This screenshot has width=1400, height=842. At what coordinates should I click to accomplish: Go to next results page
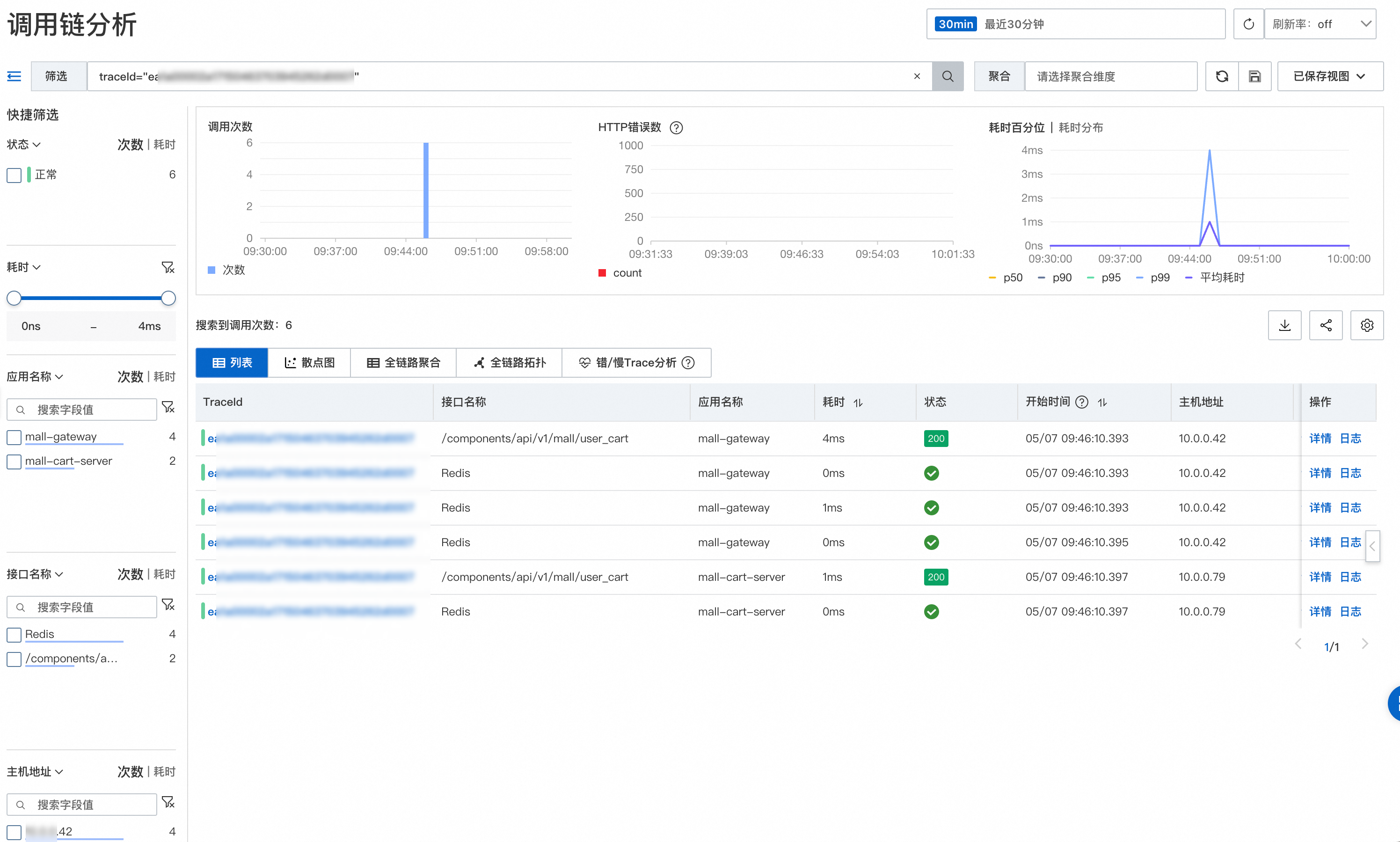(1365, 644)
